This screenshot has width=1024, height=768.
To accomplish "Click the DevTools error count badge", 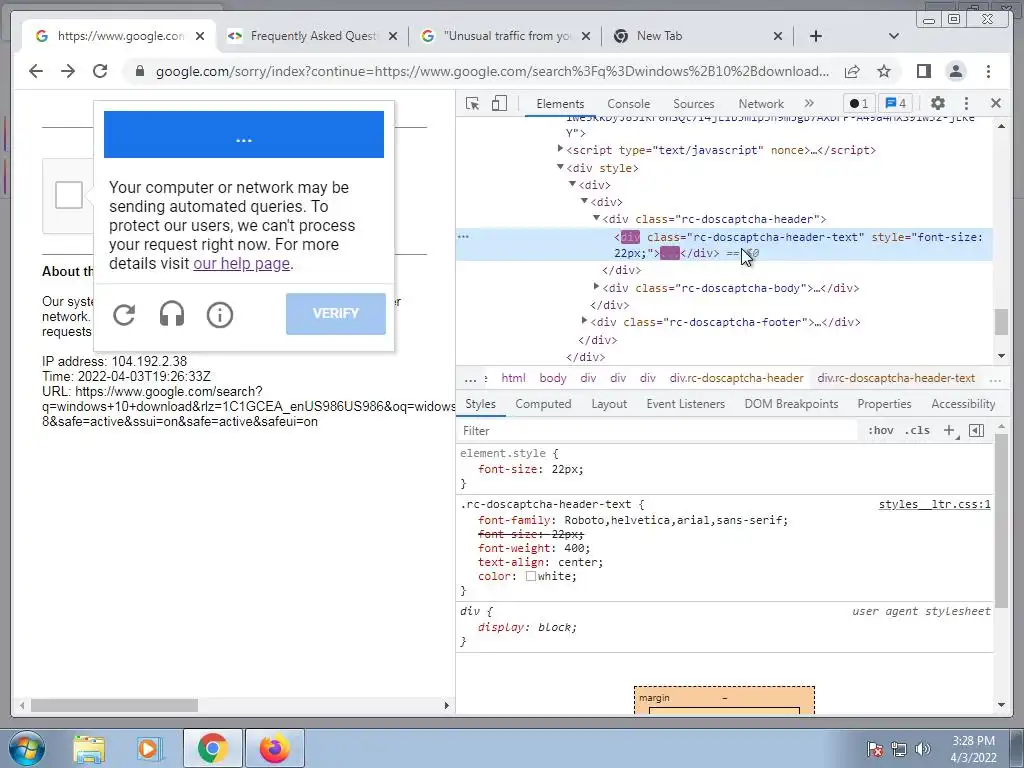I will pyautogui.click(x=859, y=103).
